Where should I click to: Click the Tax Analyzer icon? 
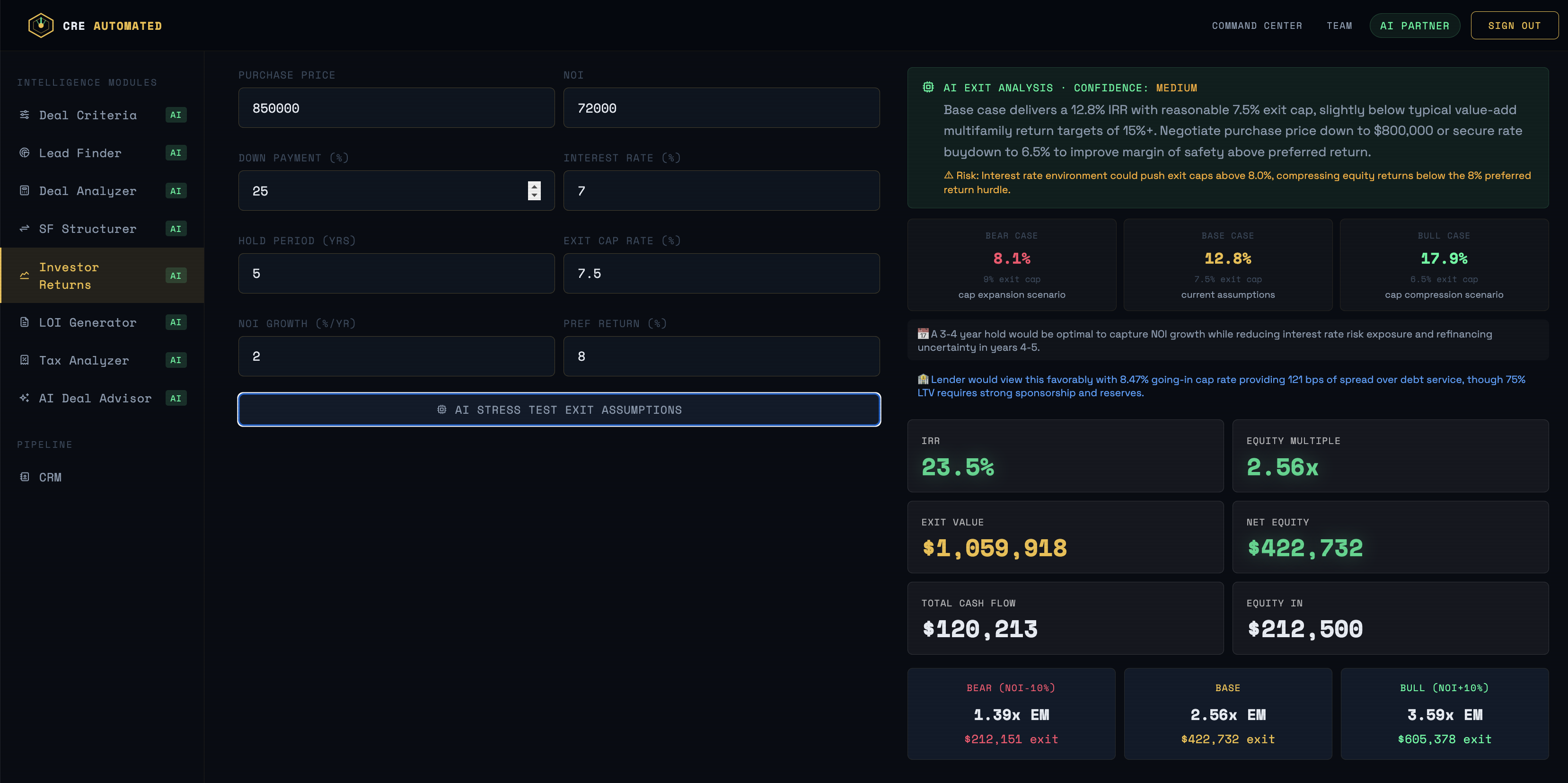click(x=24, y=360)
